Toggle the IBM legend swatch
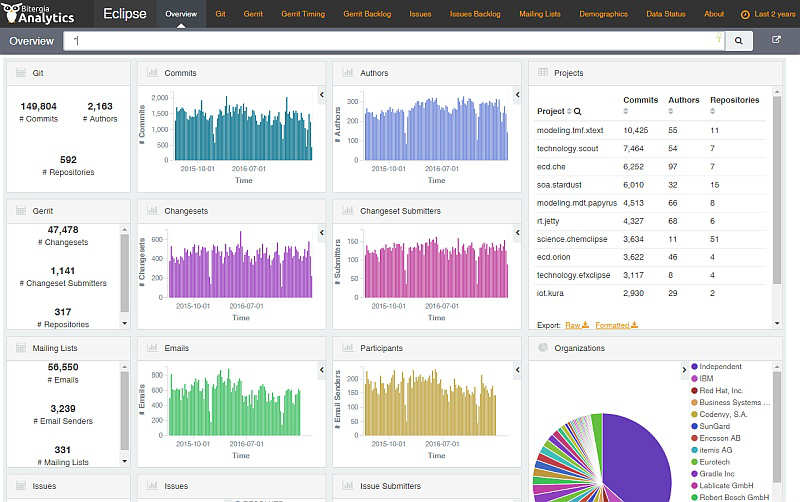The width and height of the screenshot is (800, 502). point(694,379)
